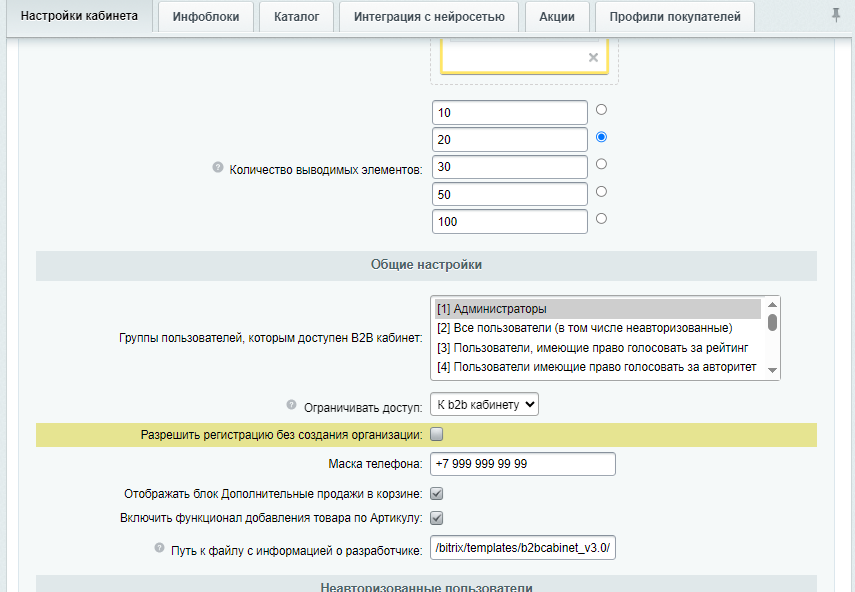
Task: Select radio button next to value 30
Action: click(x=601, y=164)
